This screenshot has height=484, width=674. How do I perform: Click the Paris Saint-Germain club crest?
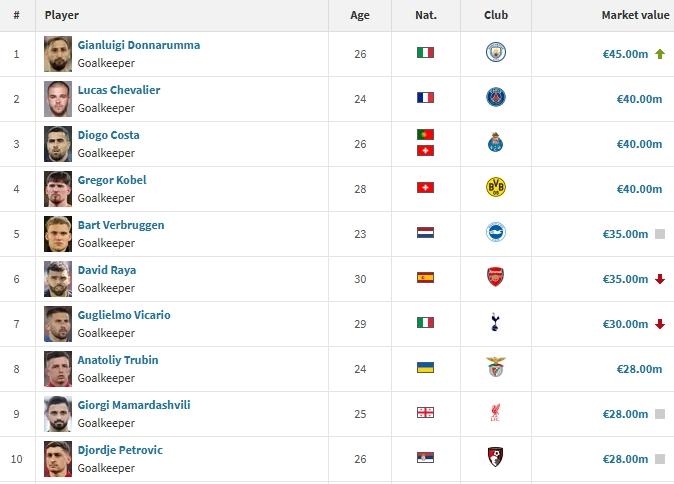[495, 98]
